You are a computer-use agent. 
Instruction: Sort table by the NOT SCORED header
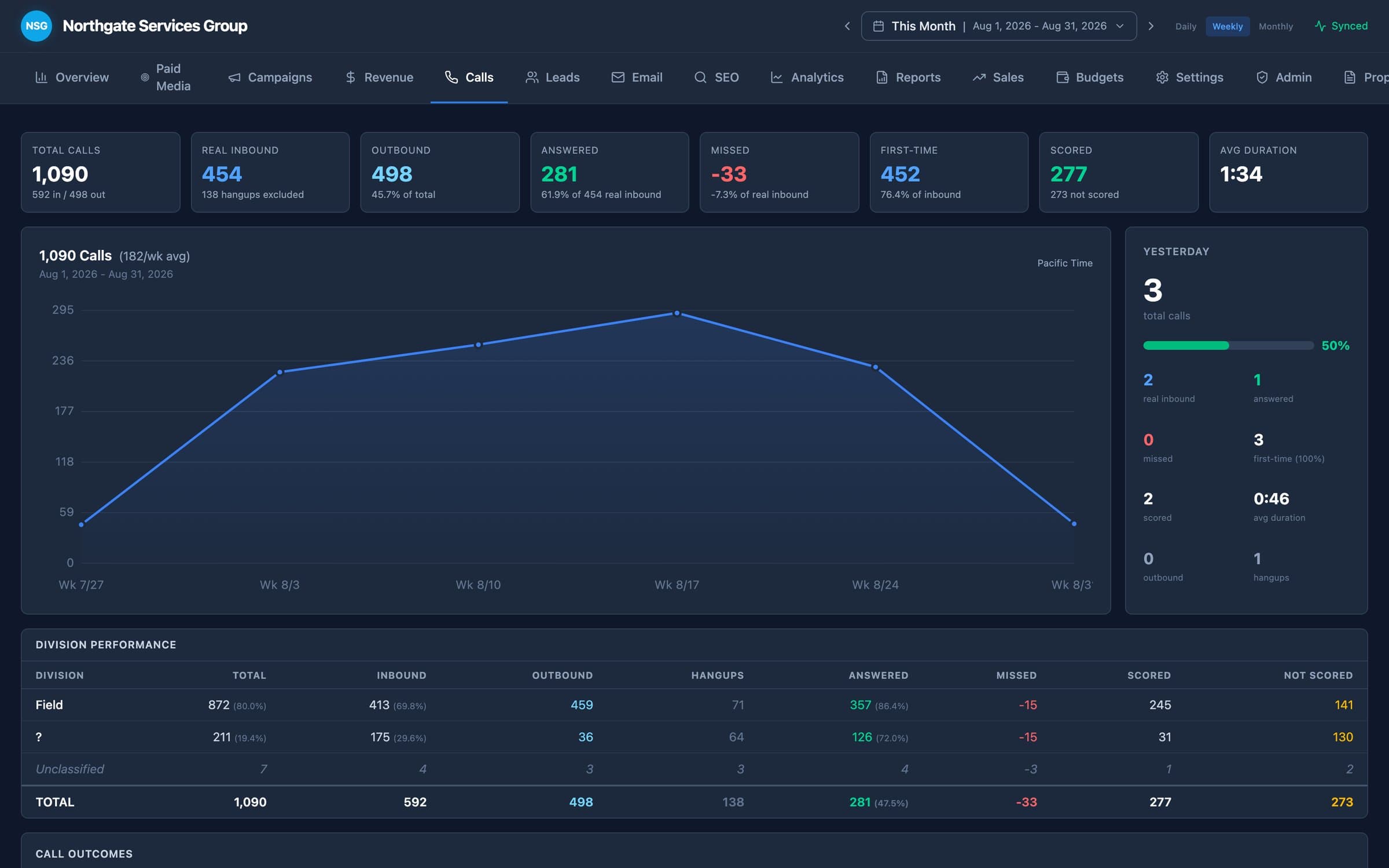pyautogui.click(x=1318, y=675)
